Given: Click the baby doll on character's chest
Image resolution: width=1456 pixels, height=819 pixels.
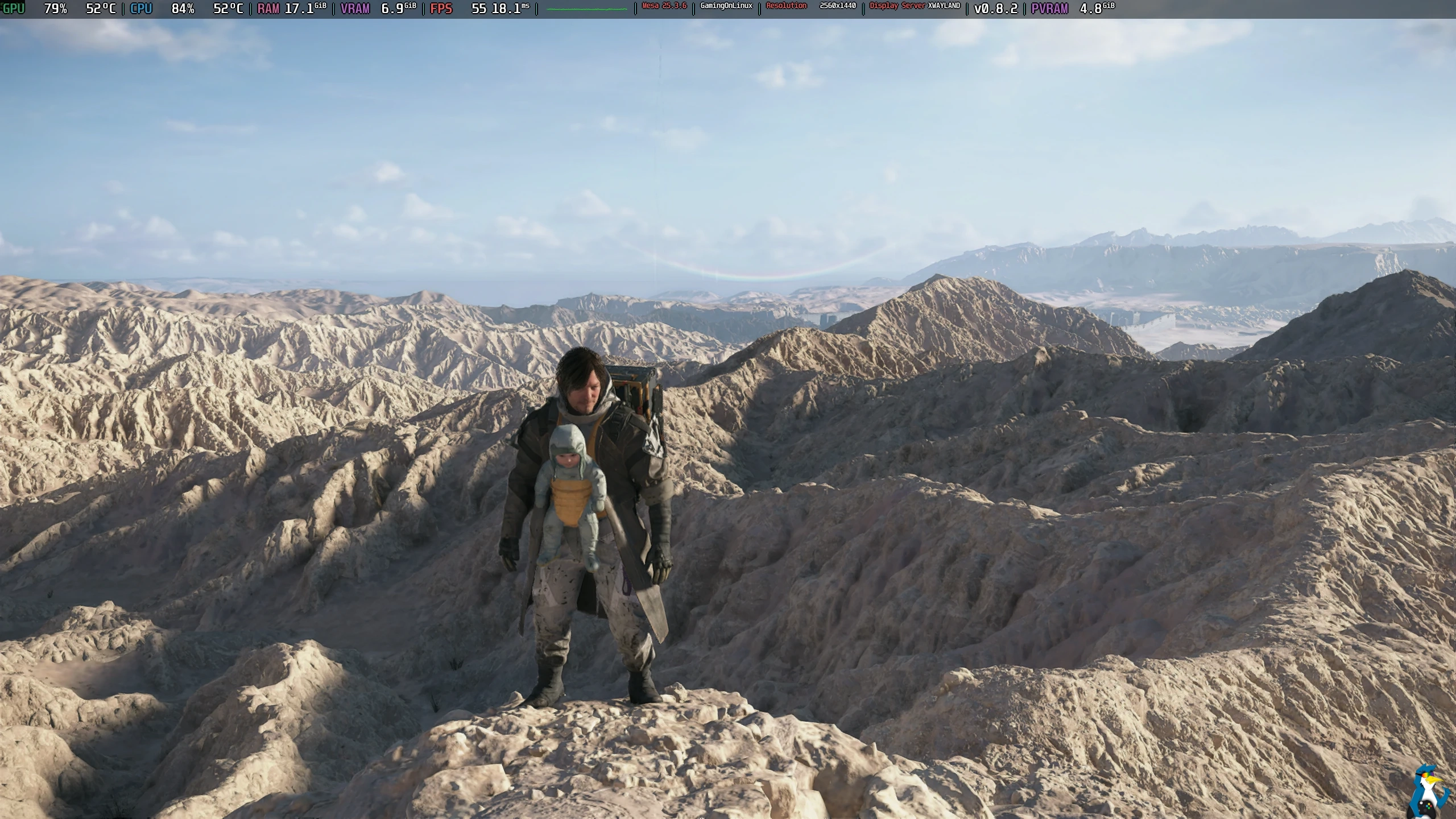Looking at the screenshot, I should pyautogui.click(x=569, y=489).
